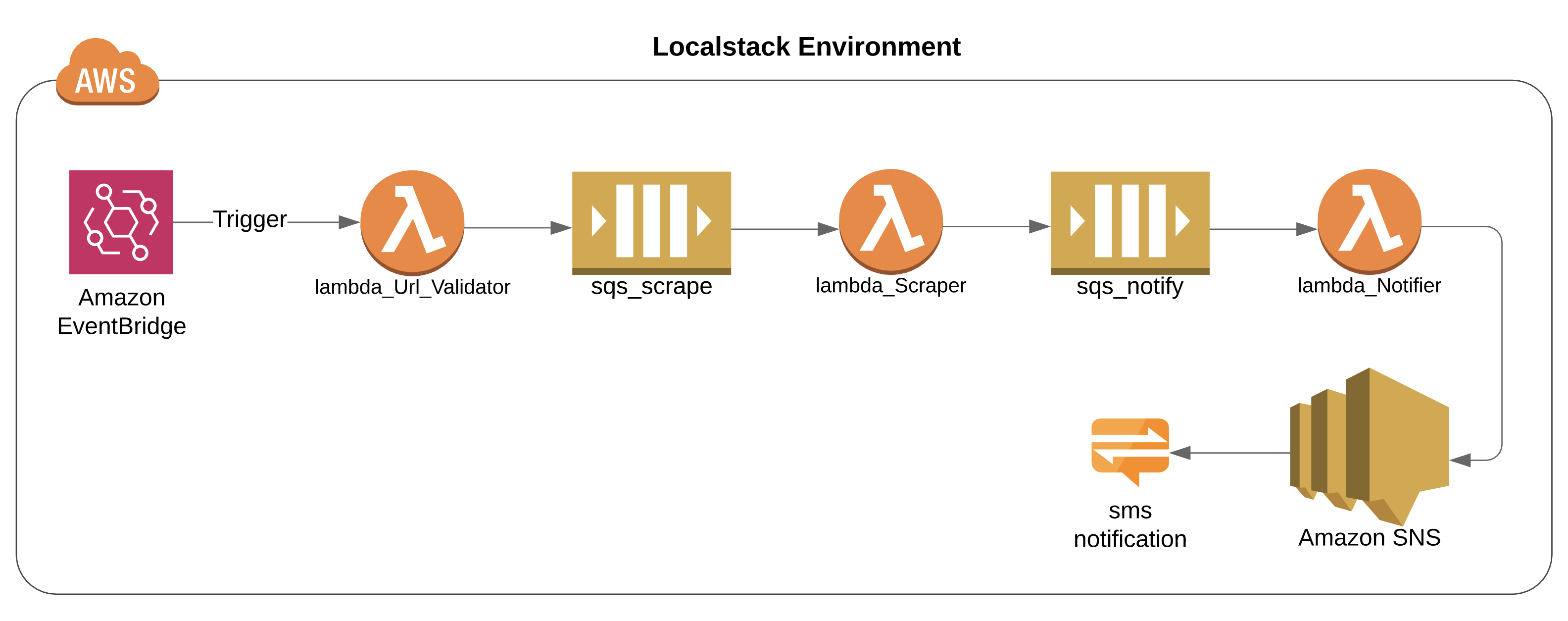Select the sqs_scrape queue icon
The image size is (1568, 621).
[x=651, y=222]
